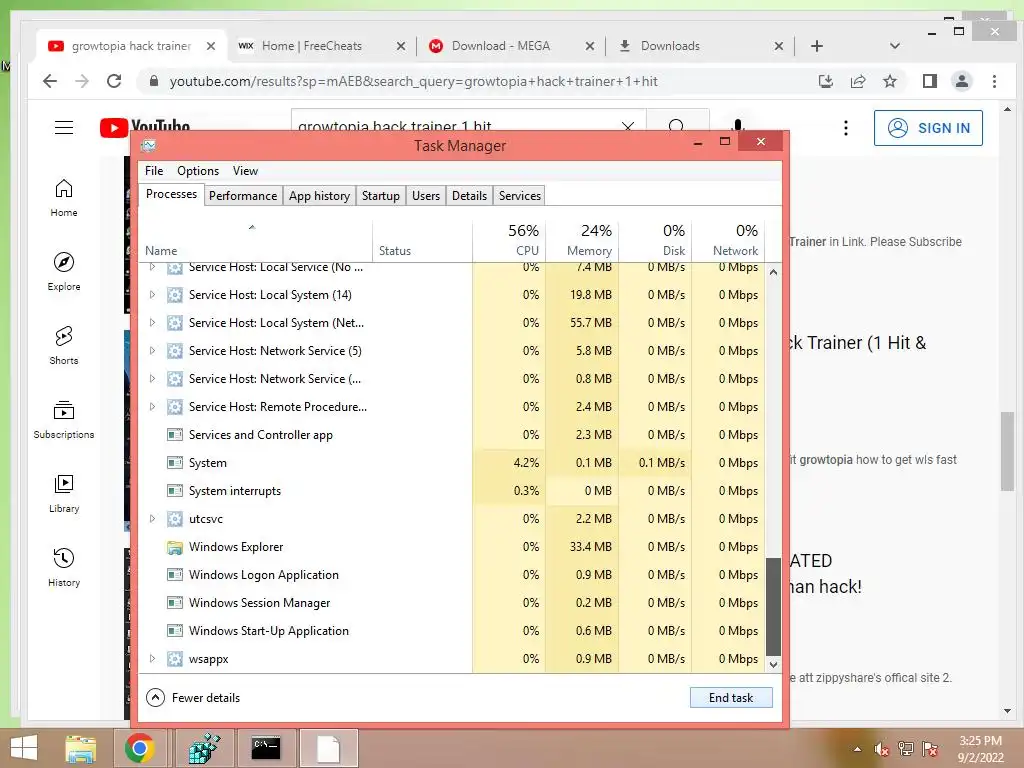Expand Service Host: Local System (Net...
The height and width of the screenshot is (768, 1024).
pyautogui.click(x=152, y=323)
